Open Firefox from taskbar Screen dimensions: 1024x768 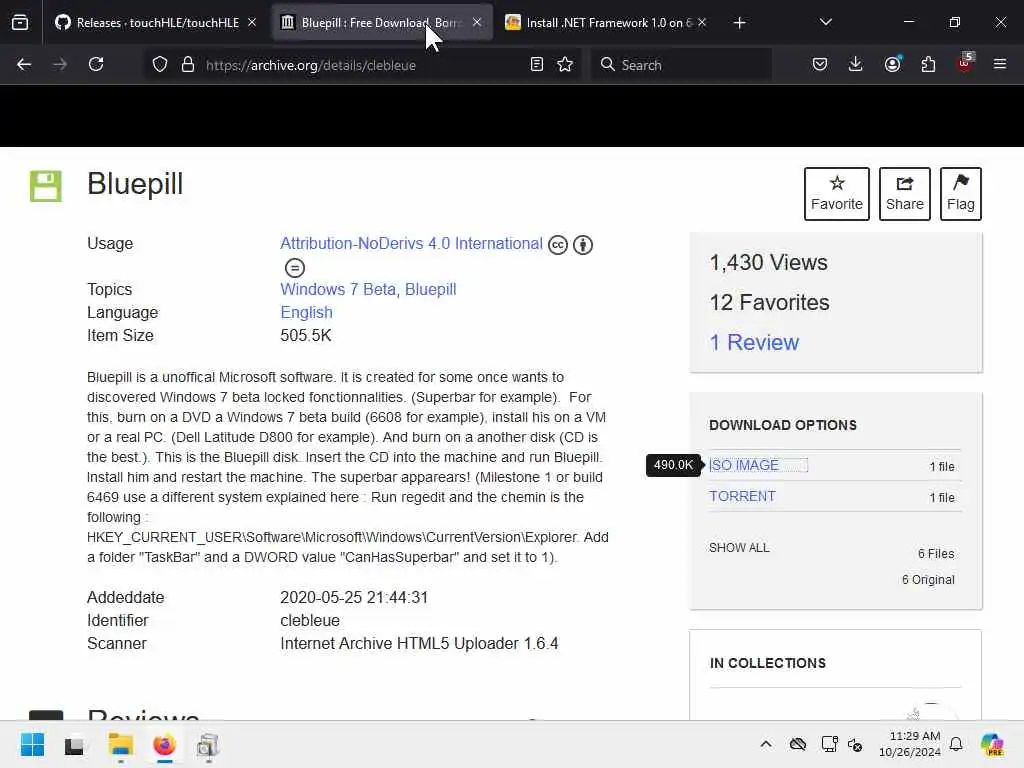coord(164,744)
